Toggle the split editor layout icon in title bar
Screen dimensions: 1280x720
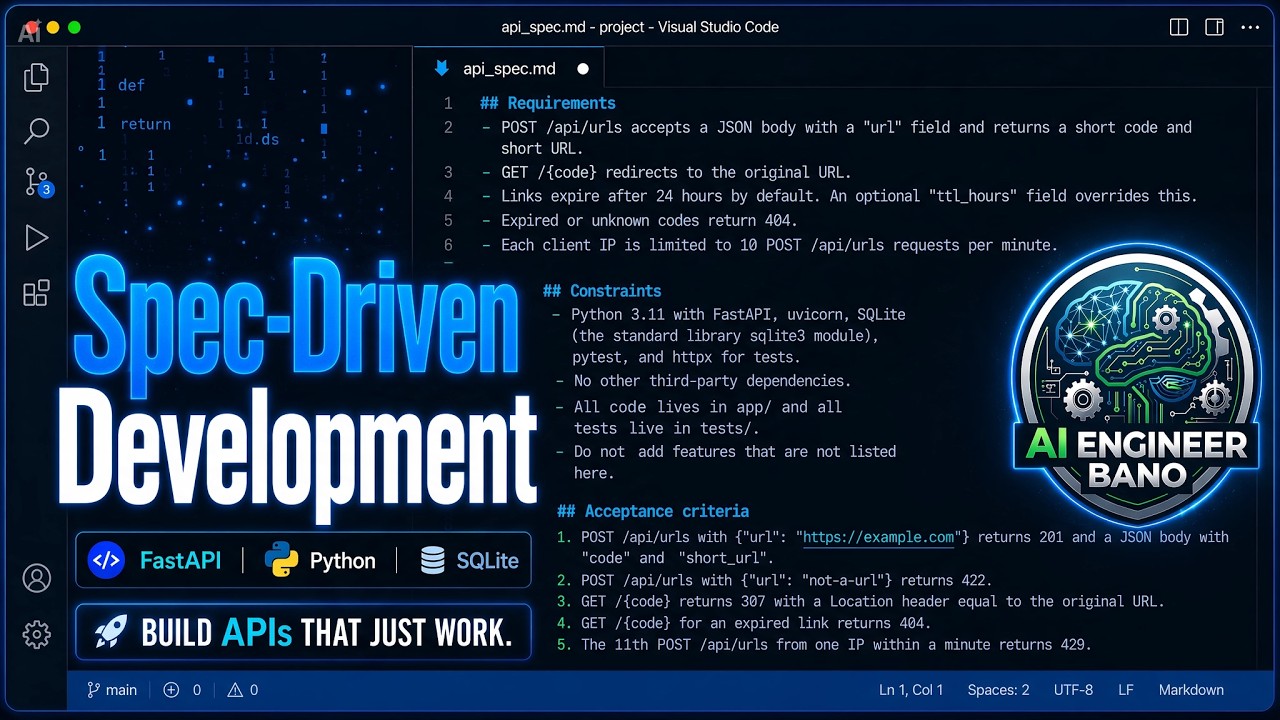pos(1179,27)
